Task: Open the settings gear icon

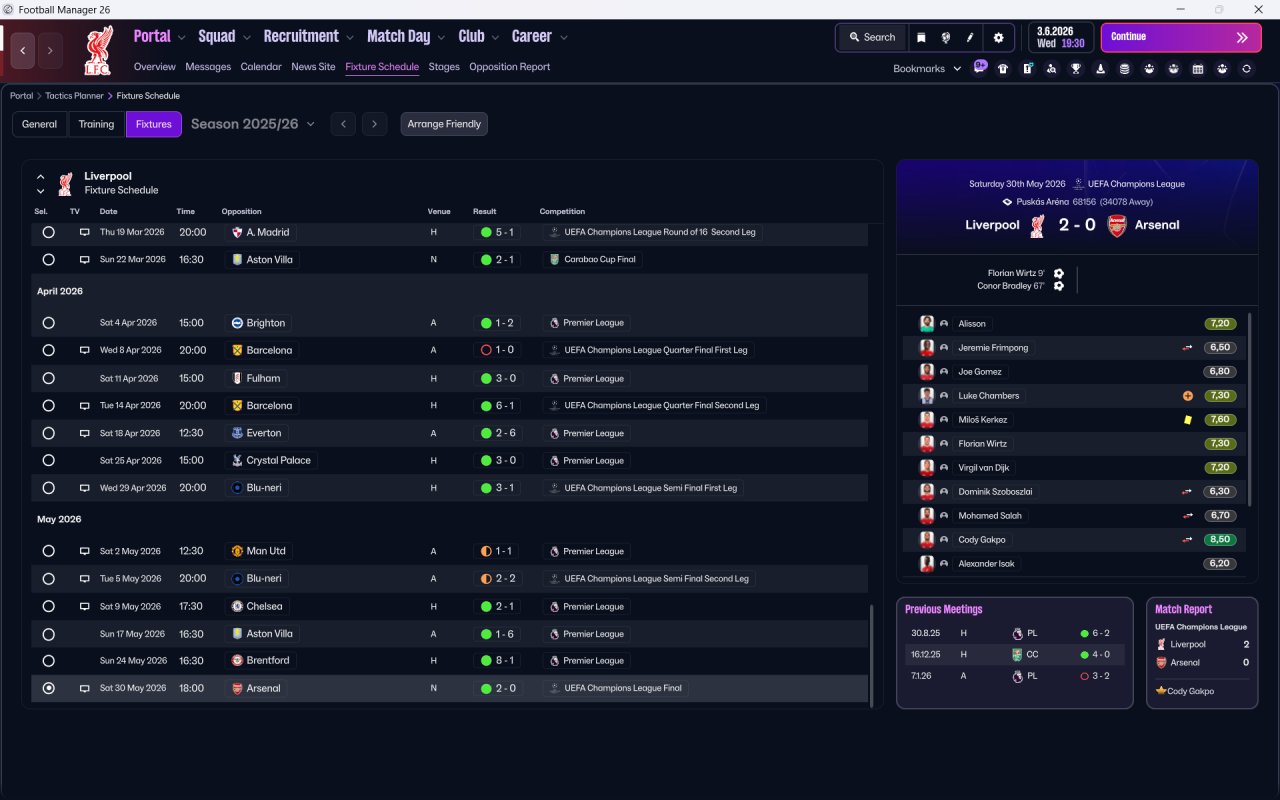Action: (998, 38)
